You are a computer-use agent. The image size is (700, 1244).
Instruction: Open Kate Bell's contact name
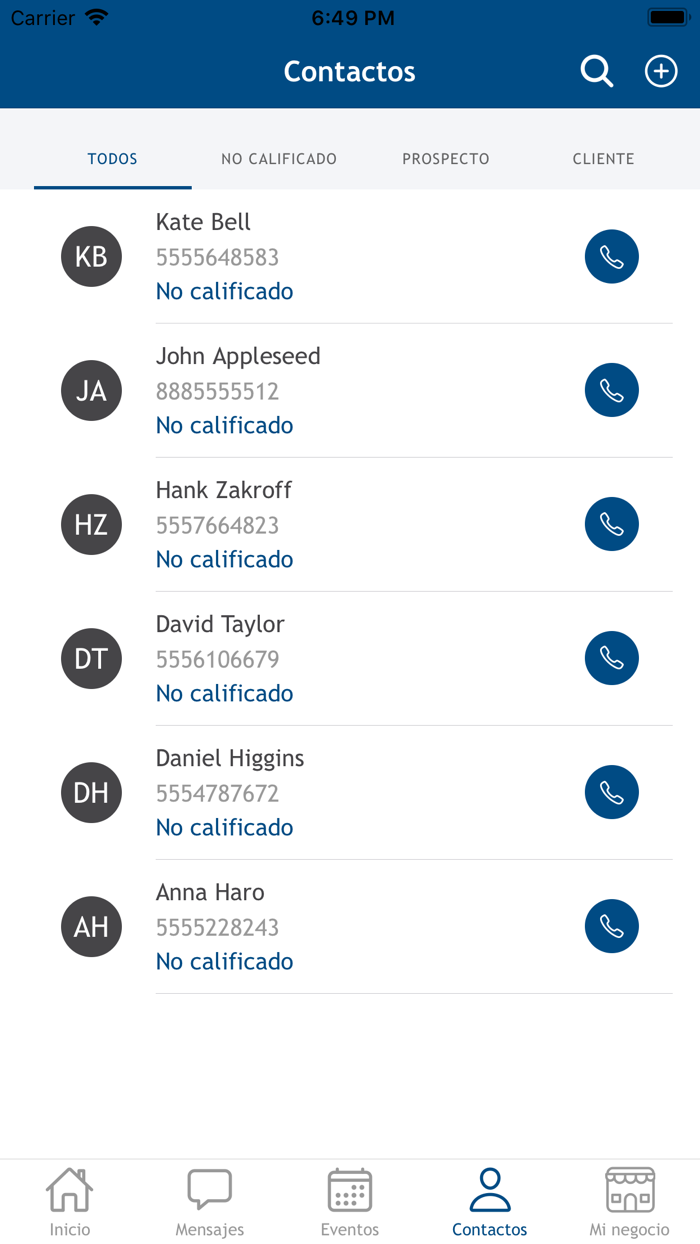[x=203, y=222]
